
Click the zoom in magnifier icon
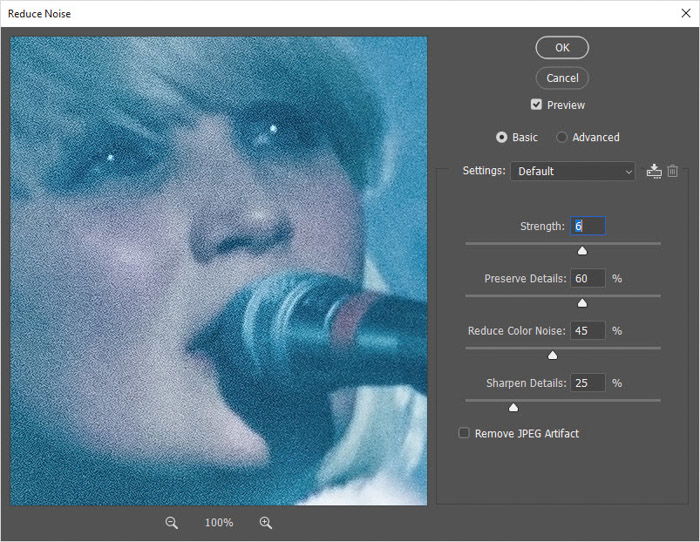pyautogui.click(x=266, y=523)
